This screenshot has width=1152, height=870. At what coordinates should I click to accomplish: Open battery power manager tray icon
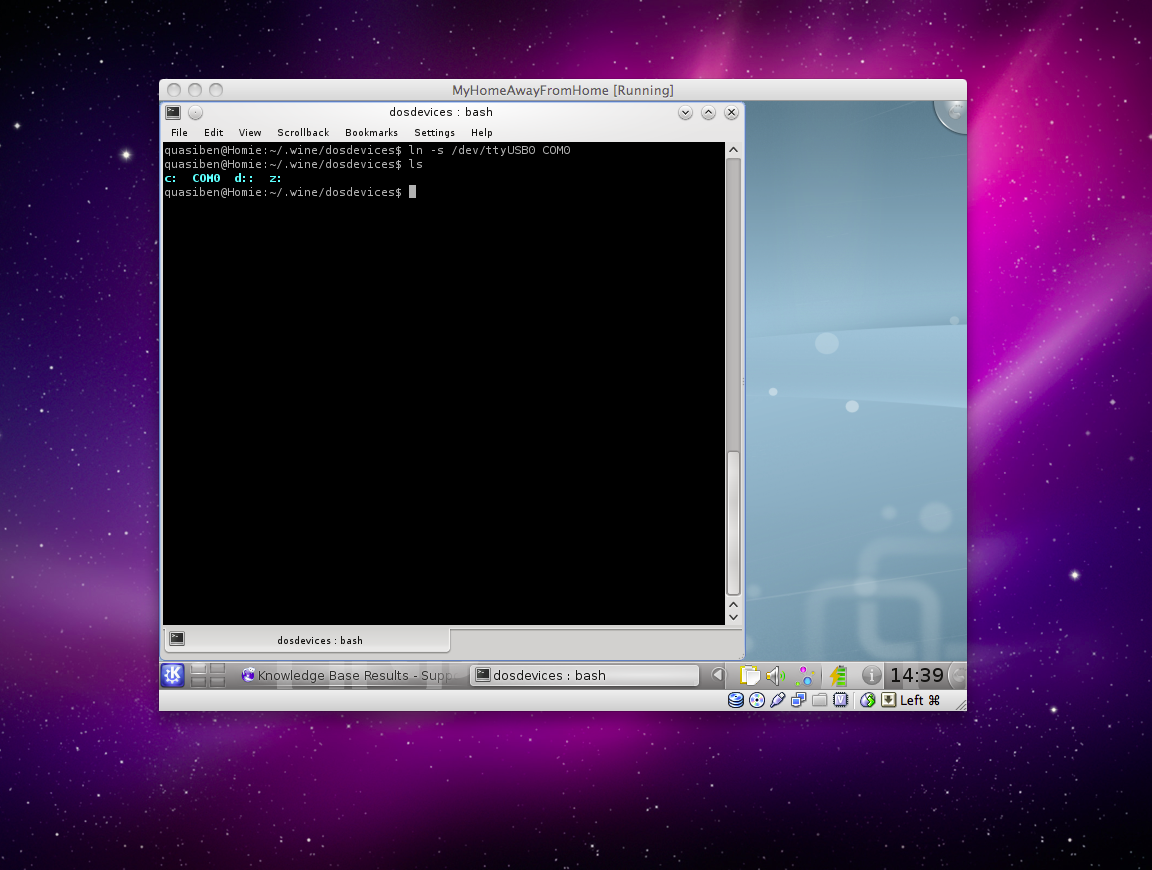pos(838,675)
